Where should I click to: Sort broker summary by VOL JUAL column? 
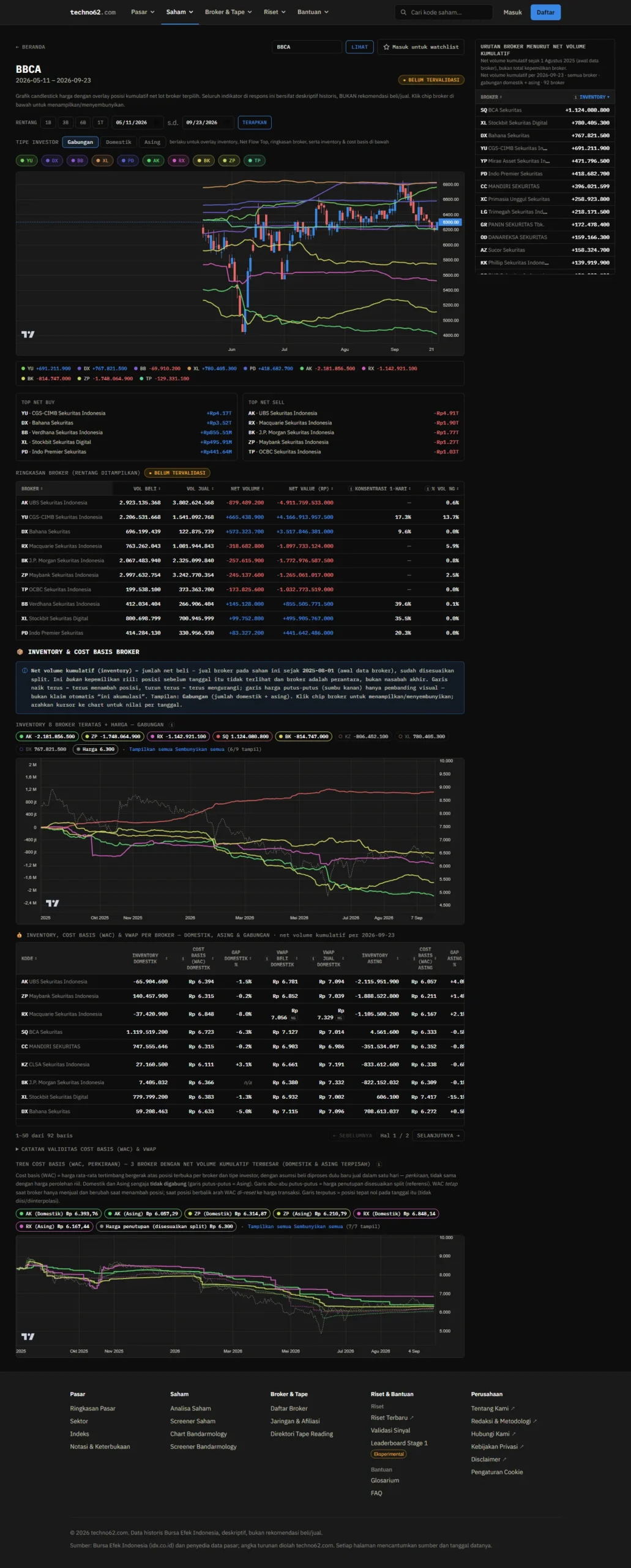[x=200, y=489]
